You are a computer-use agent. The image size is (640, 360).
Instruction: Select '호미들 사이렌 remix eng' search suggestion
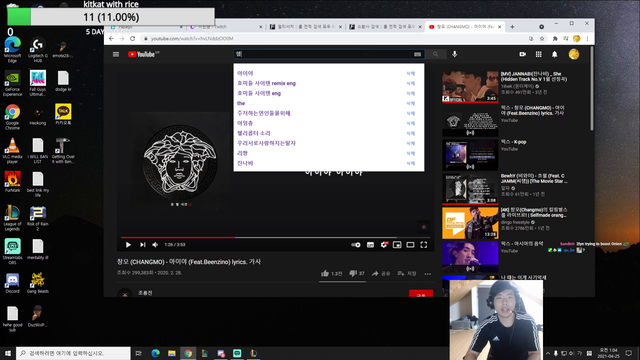[267, 83]
